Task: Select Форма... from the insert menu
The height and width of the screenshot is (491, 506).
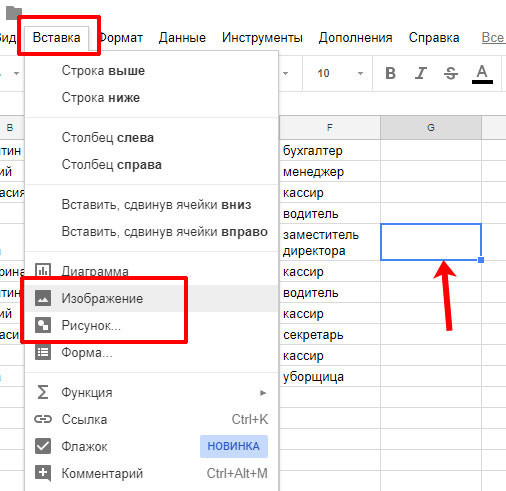Action: [152, 352]
